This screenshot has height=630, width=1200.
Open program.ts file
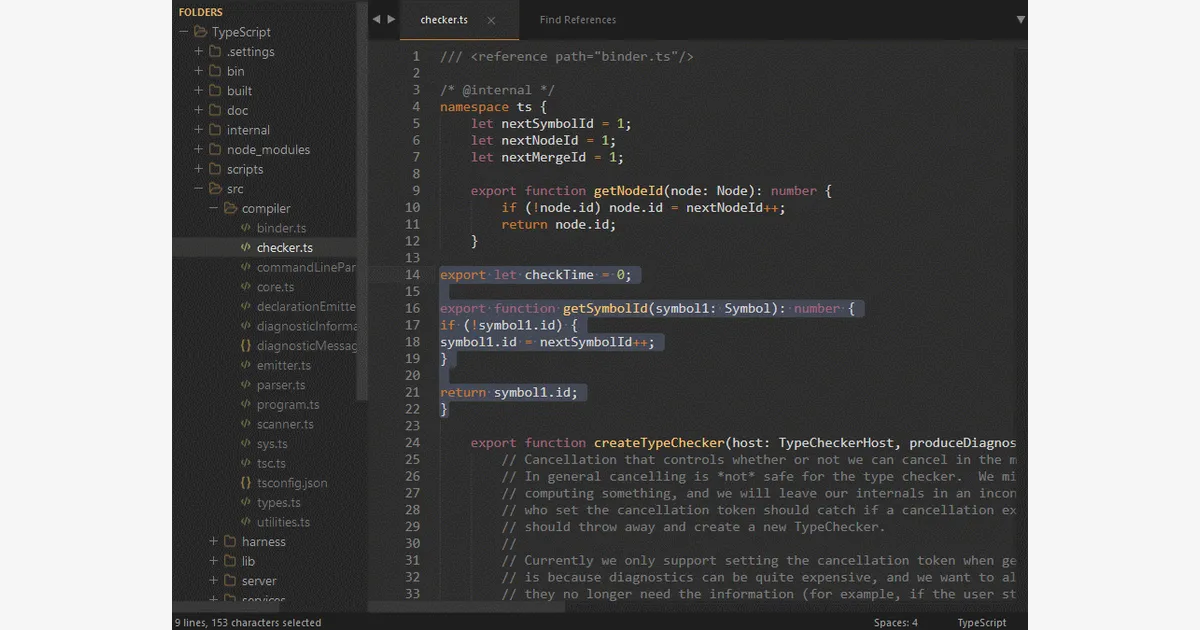coord(288,405)
